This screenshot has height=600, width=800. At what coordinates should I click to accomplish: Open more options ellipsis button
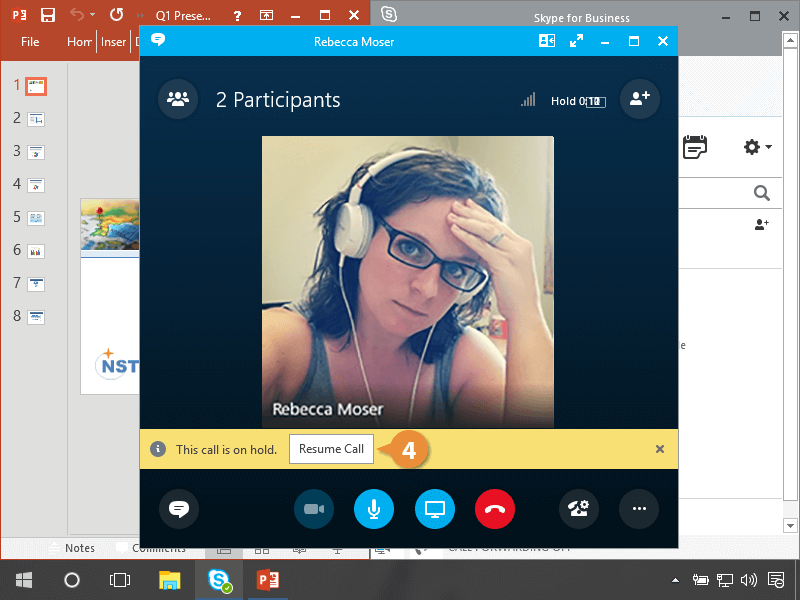tap(639, 509)
